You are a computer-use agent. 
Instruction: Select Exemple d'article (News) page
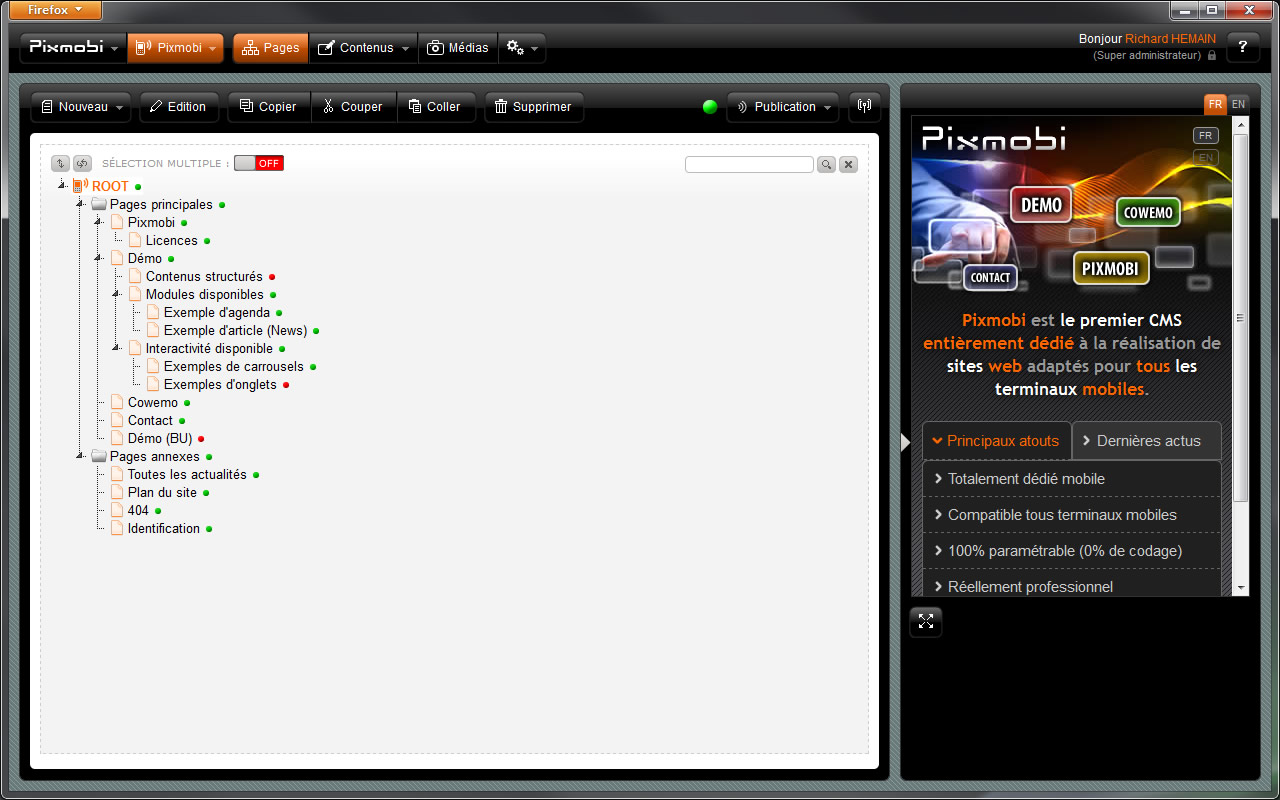236,330
